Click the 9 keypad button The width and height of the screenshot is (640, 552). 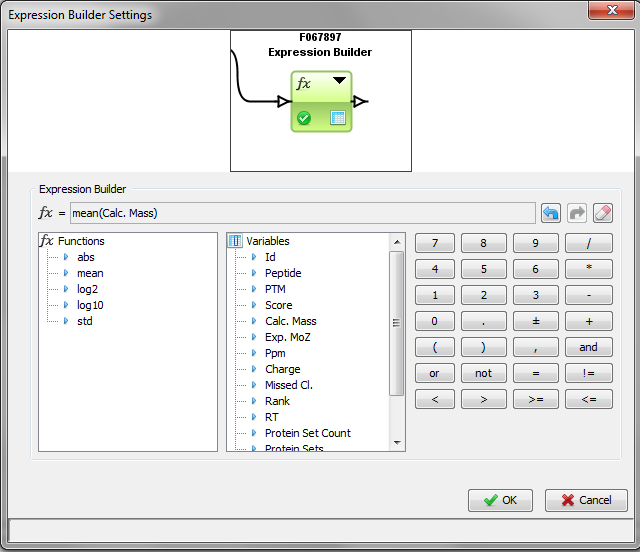pos(536,243)
